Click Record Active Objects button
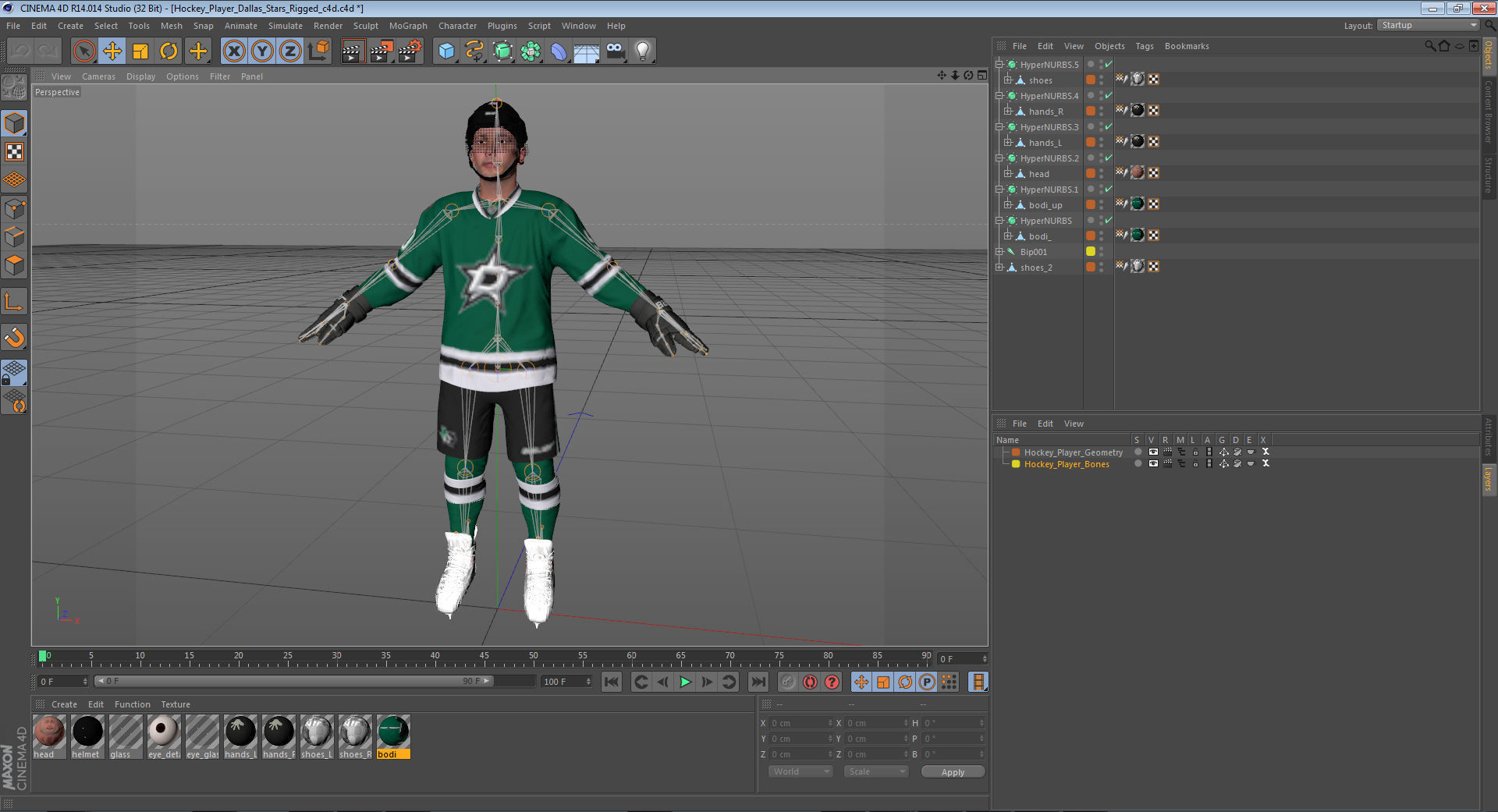 click(788, 682)
